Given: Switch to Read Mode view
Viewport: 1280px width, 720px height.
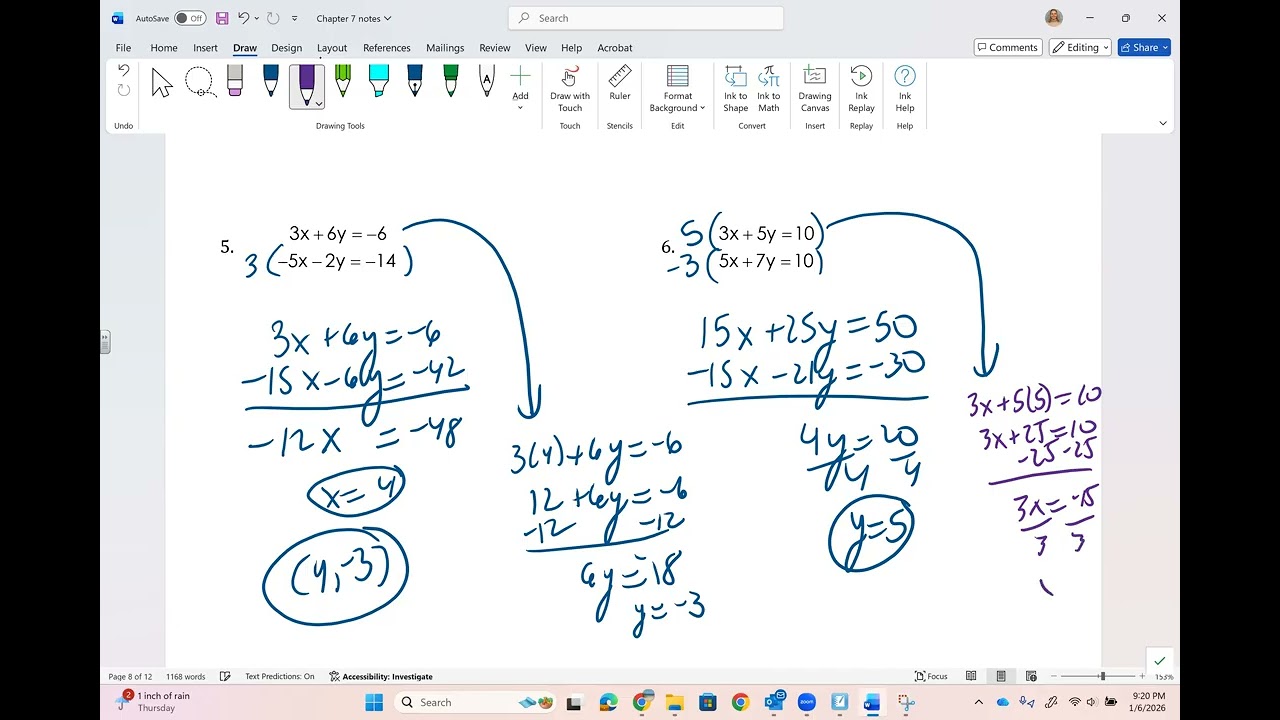Looking at the screenshot, I should click(970, 677).
